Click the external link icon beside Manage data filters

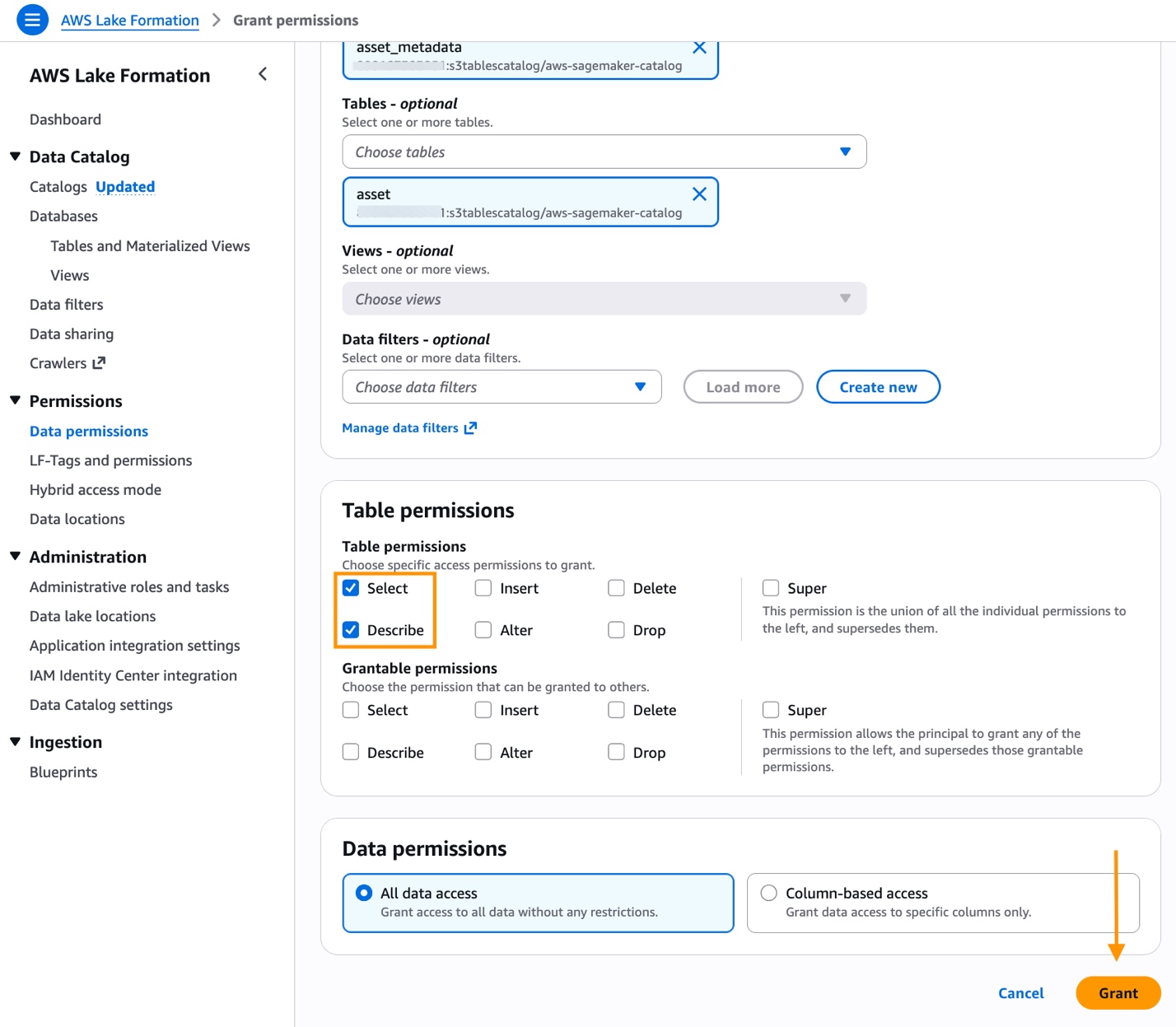pyautogui.click(x=469, y=427)
